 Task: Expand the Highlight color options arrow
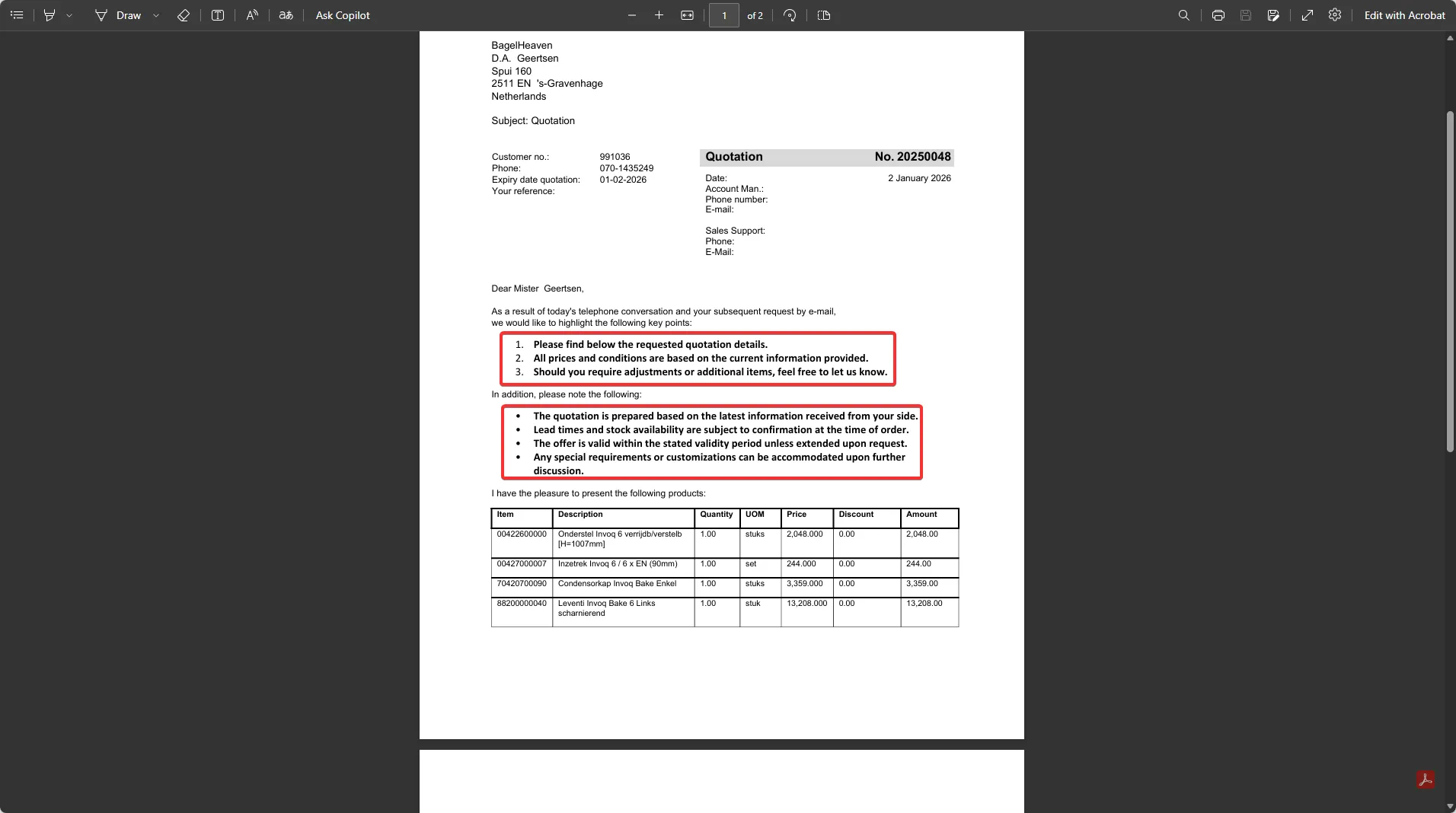click(69, 15)
